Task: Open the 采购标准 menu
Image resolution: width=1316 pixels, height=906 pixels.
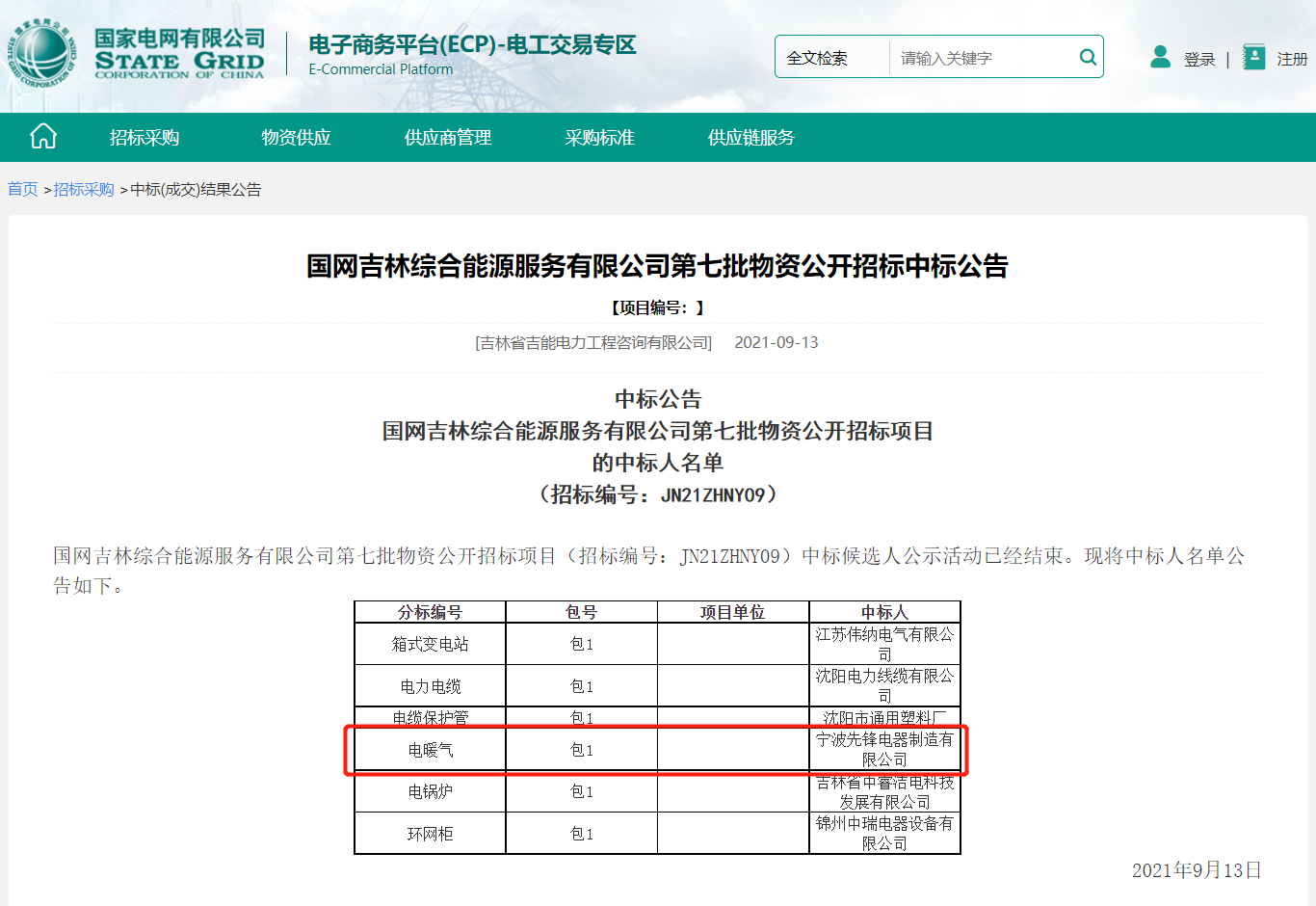Action: (599, 138)
